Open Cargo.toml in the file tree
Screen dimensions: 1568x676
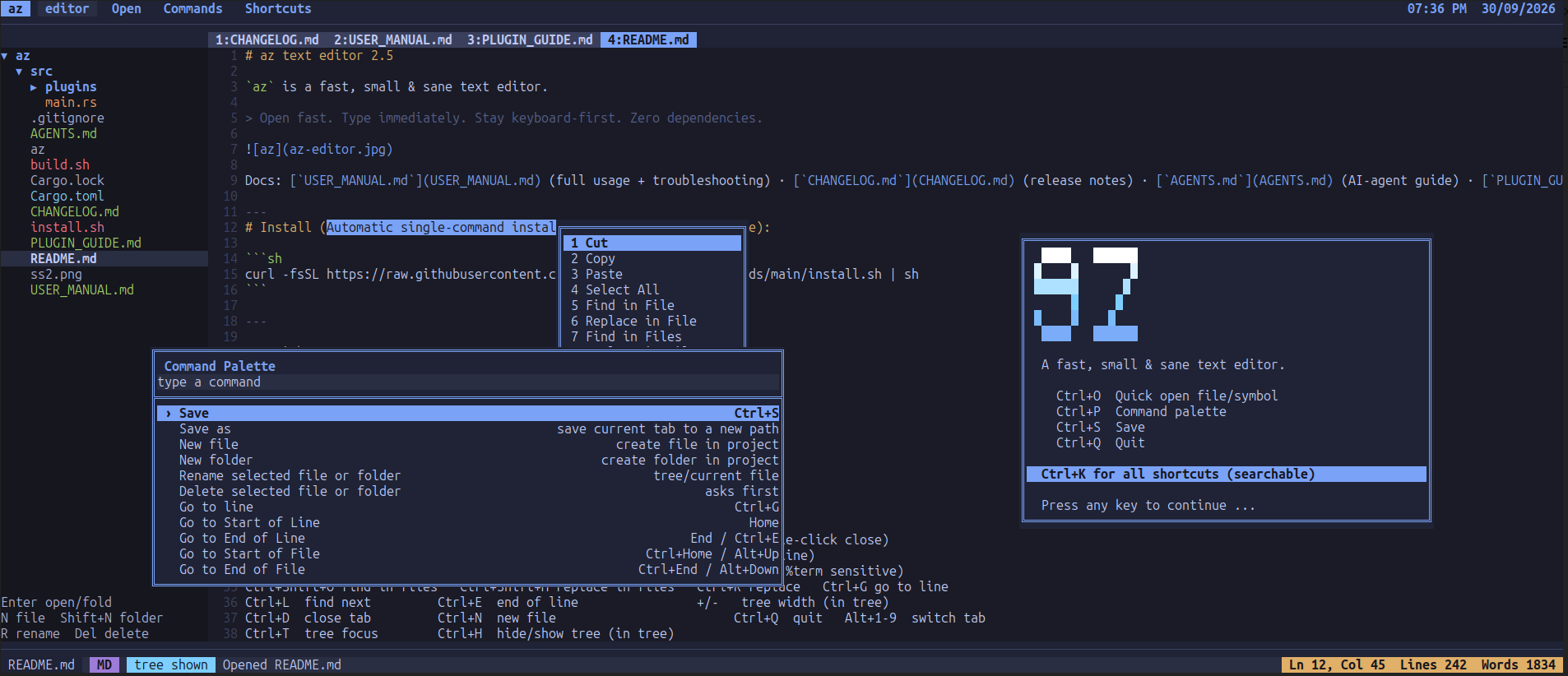67,197
